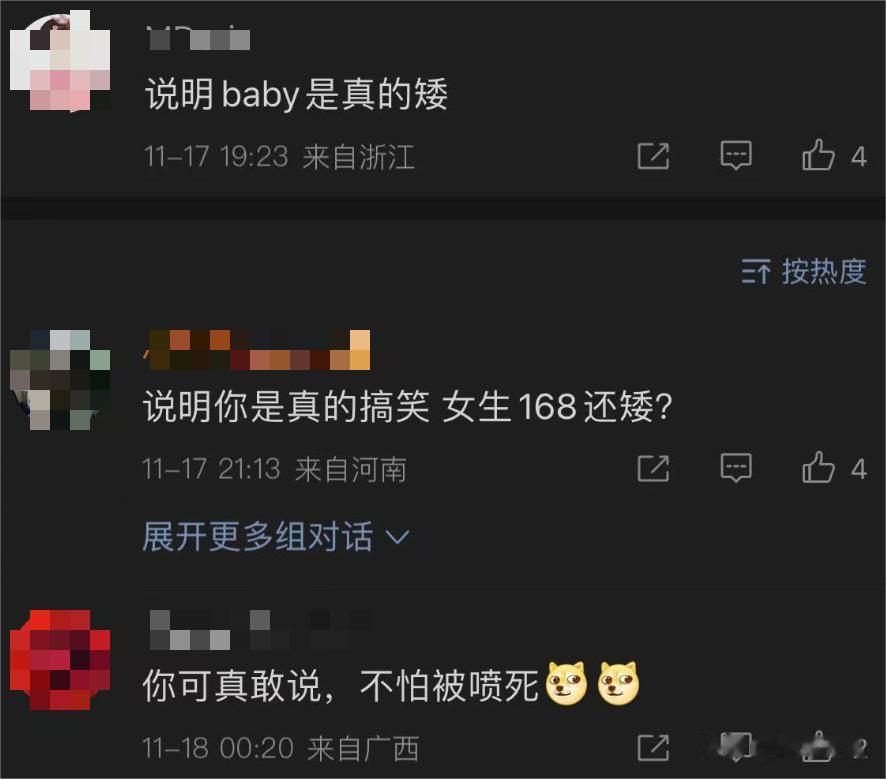Reply to the Guangxi comment
This screenshot has height=779, width=886.
(x=736, y=747)
